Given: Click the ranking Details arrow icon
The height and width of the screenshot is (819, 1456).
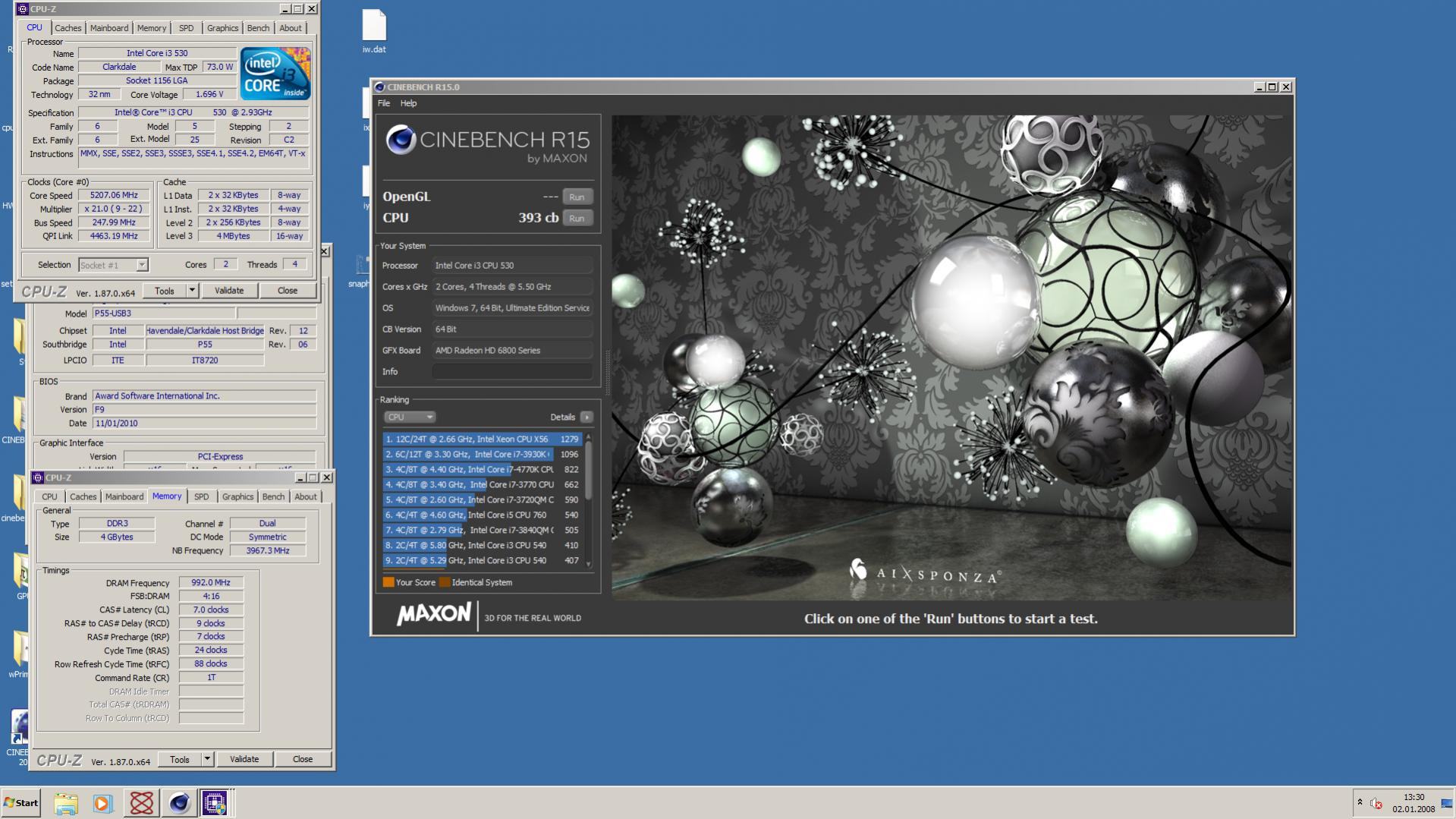Looking at the screenshot, I should tap(586, 417).
